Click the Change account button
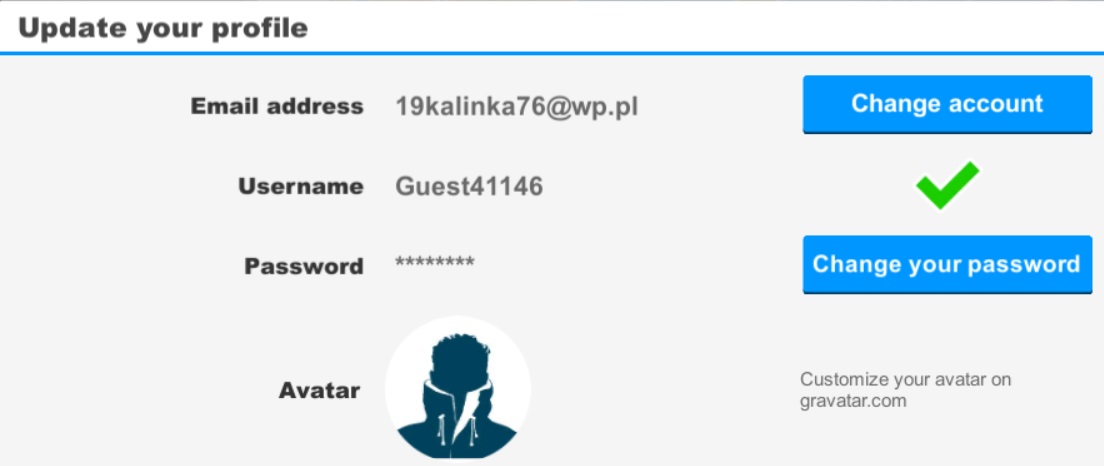The width and height of the screenshot is (1104, 466). coord(947,104)
